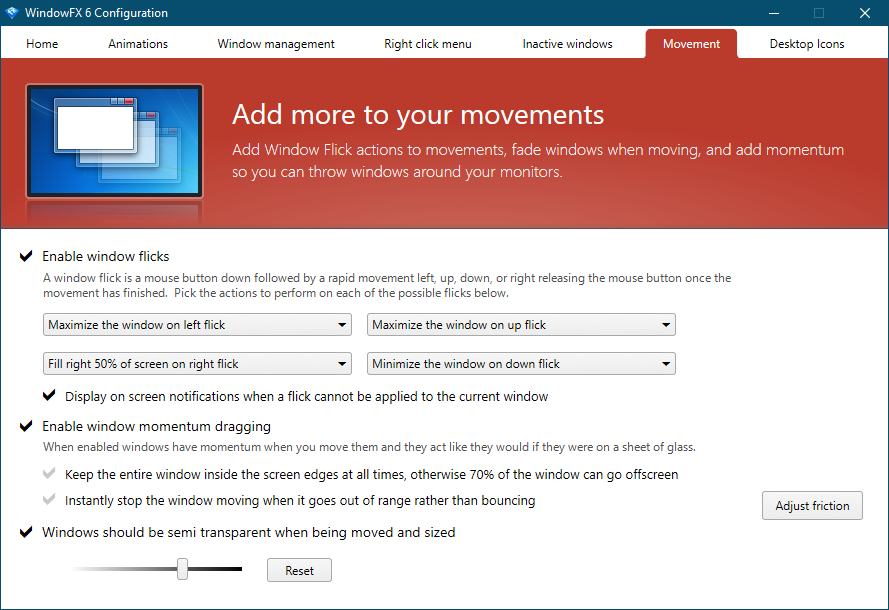Open the left flick action dropdown
The image size is (889, 610).
tap(198, 325)
